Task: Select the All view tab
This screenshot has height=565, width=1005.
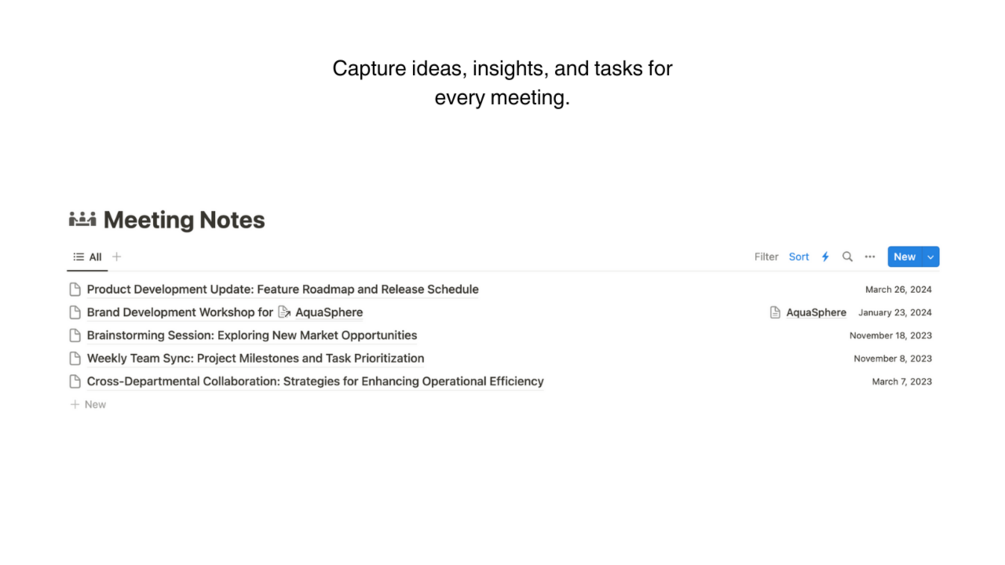Action: point(88,257)
